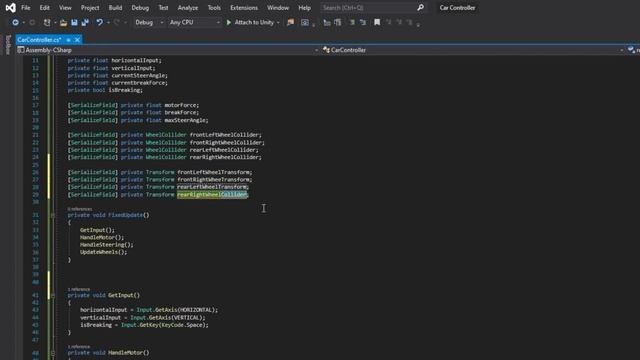Open the Tools menu
This screenshot has width=640, height=360.
214,8
